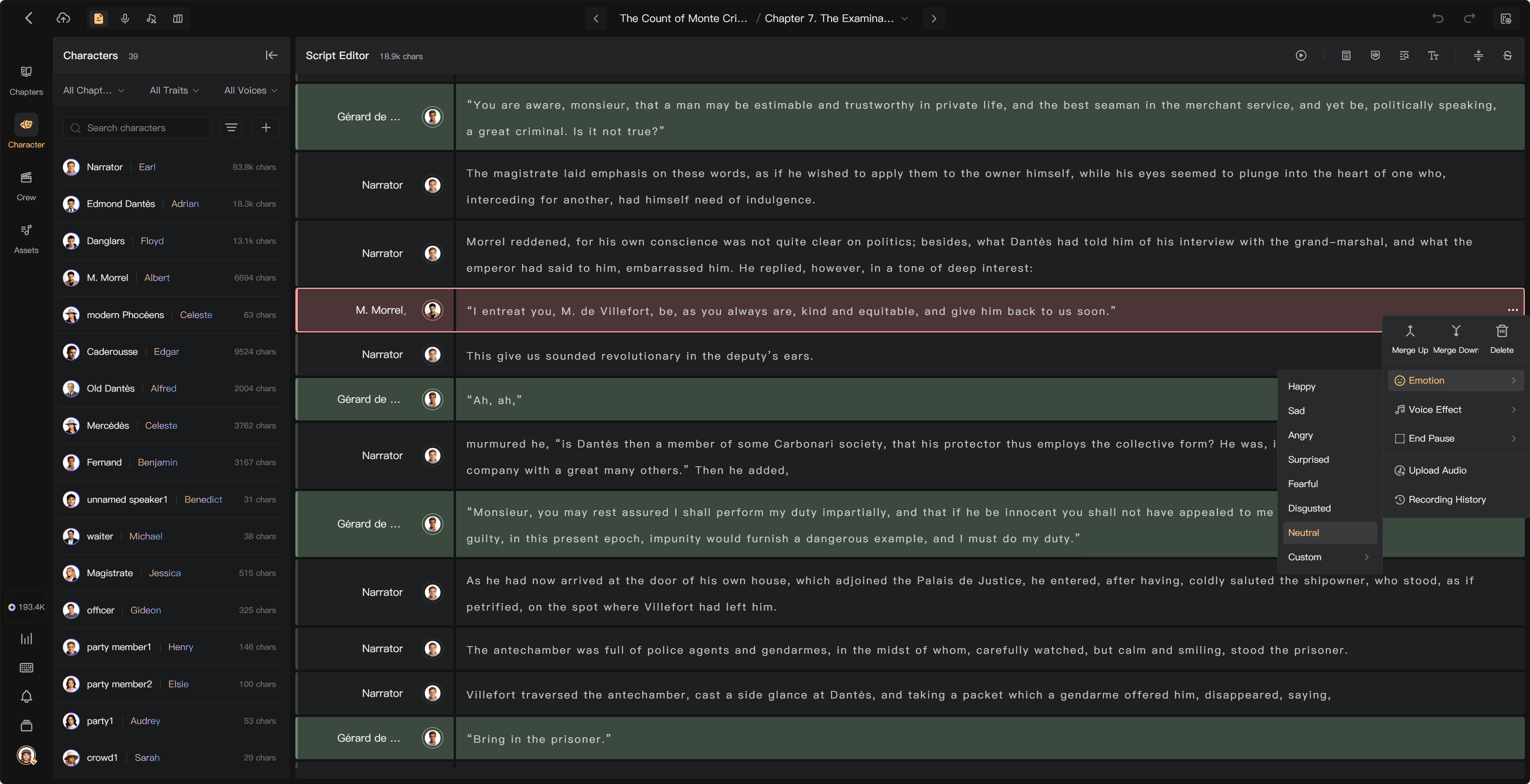Choose the Angry emotion
Viewport: 1530px width, 784px height.
[x=1329, y=436]
